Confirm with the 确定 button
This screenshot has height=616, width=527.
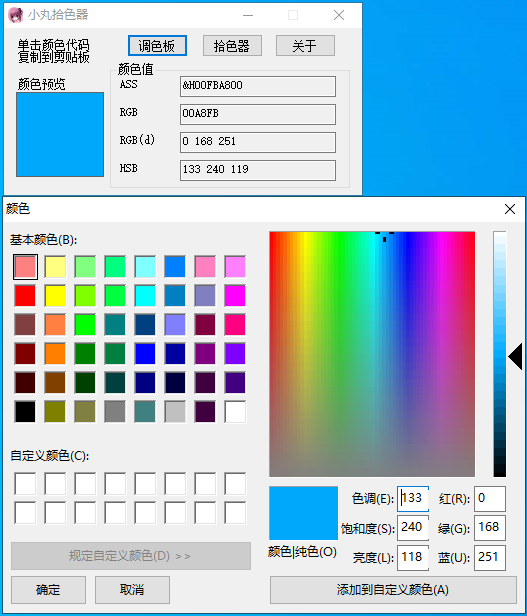(x=48, y=590)
